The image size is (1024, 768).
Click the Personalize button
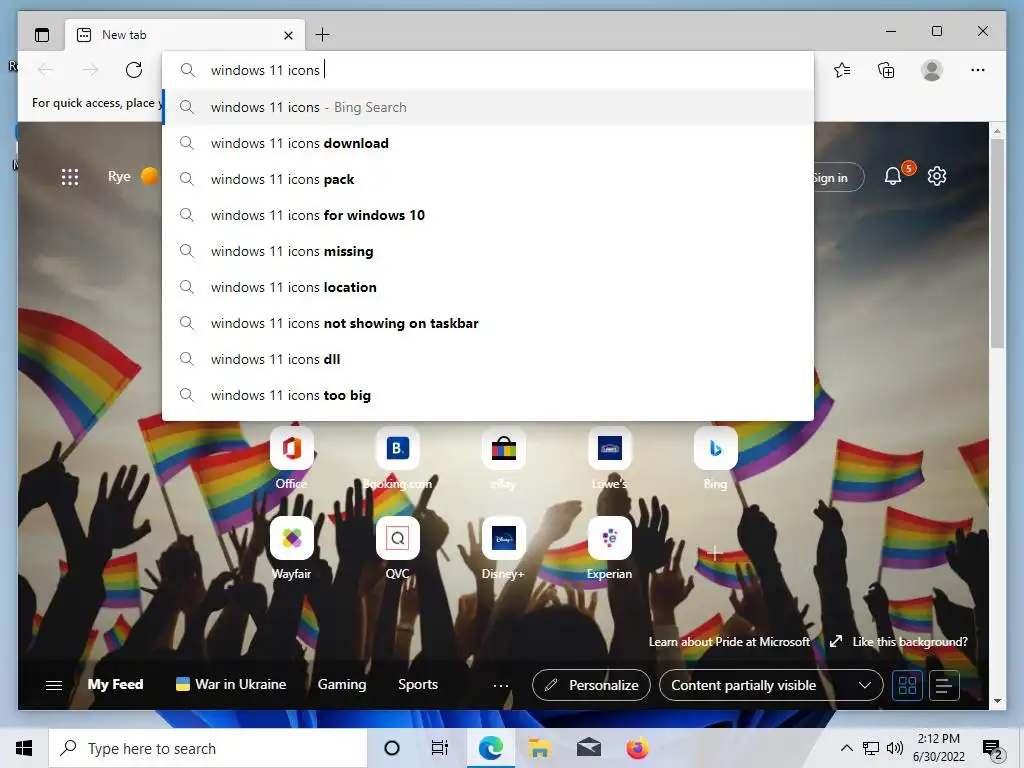point(591,685)
